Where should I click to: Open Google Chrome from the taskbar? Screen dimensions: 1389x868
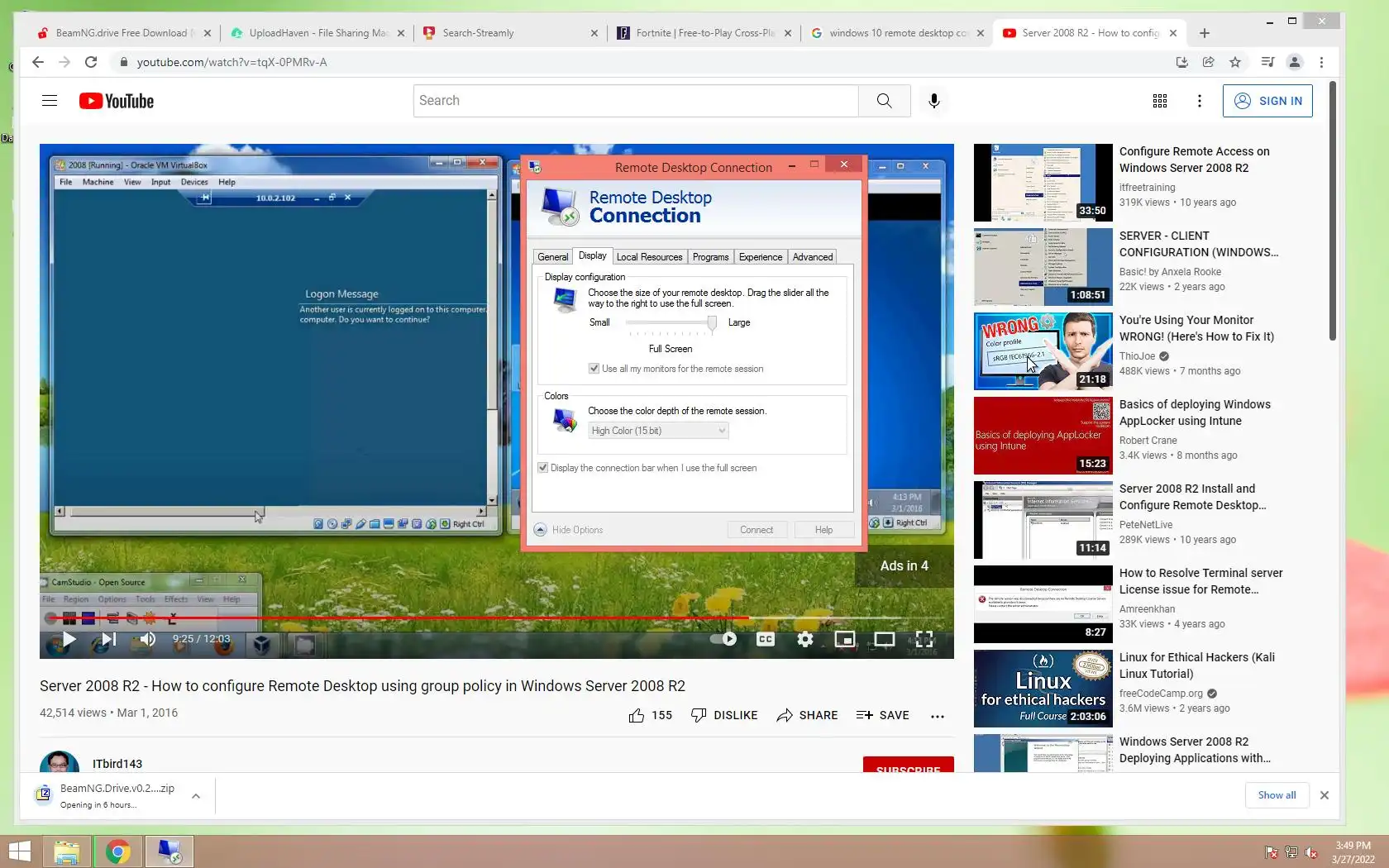tap(117, 851)
